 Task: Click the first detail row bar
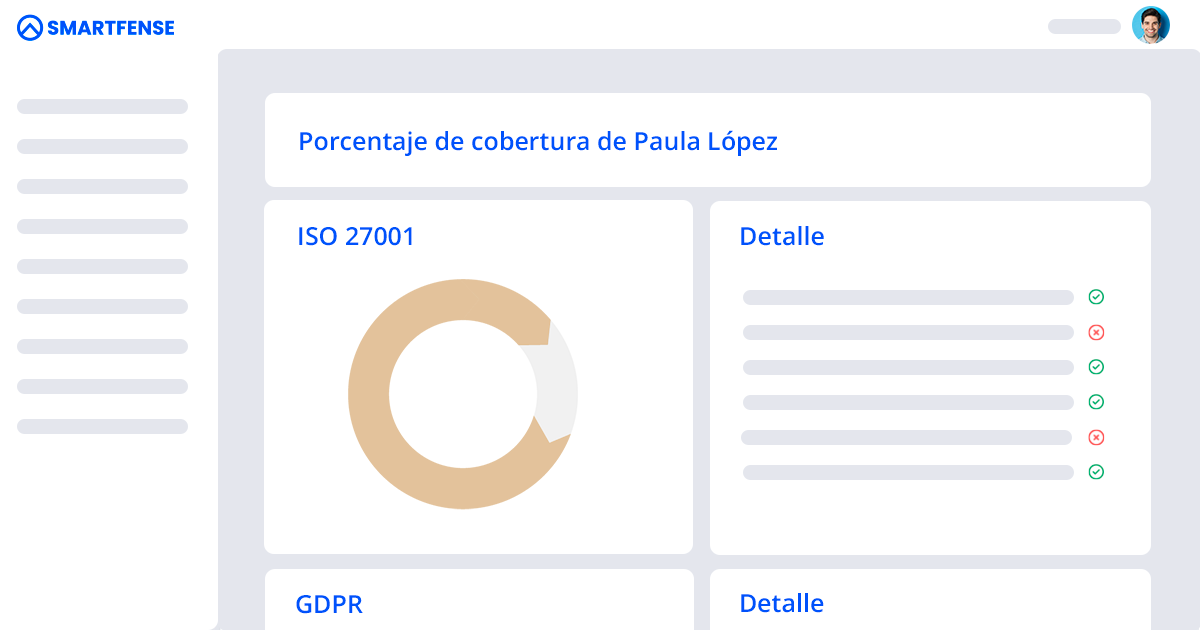(x=907, y=297)
